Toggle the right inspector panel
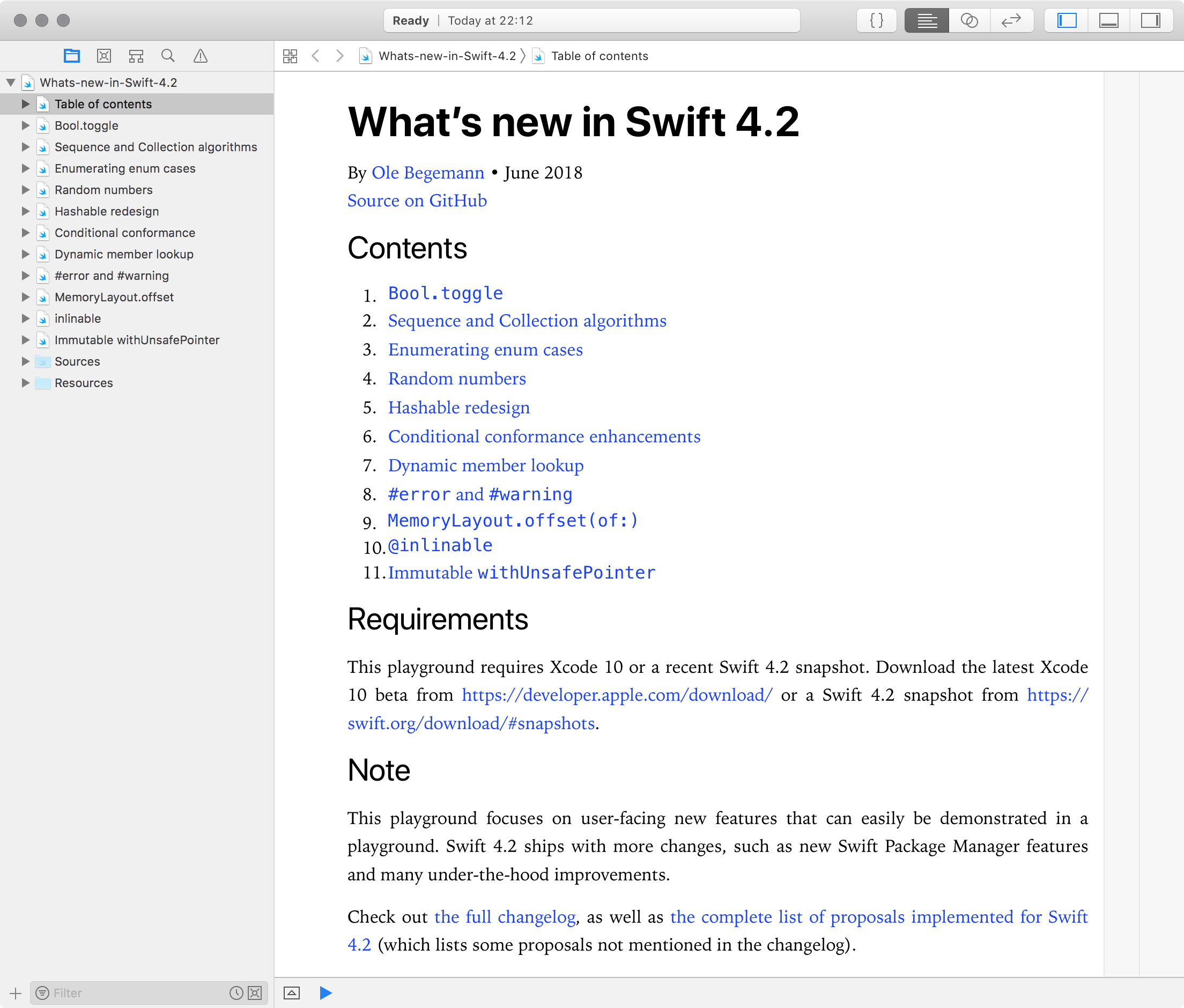 (x=1150, y=20)
